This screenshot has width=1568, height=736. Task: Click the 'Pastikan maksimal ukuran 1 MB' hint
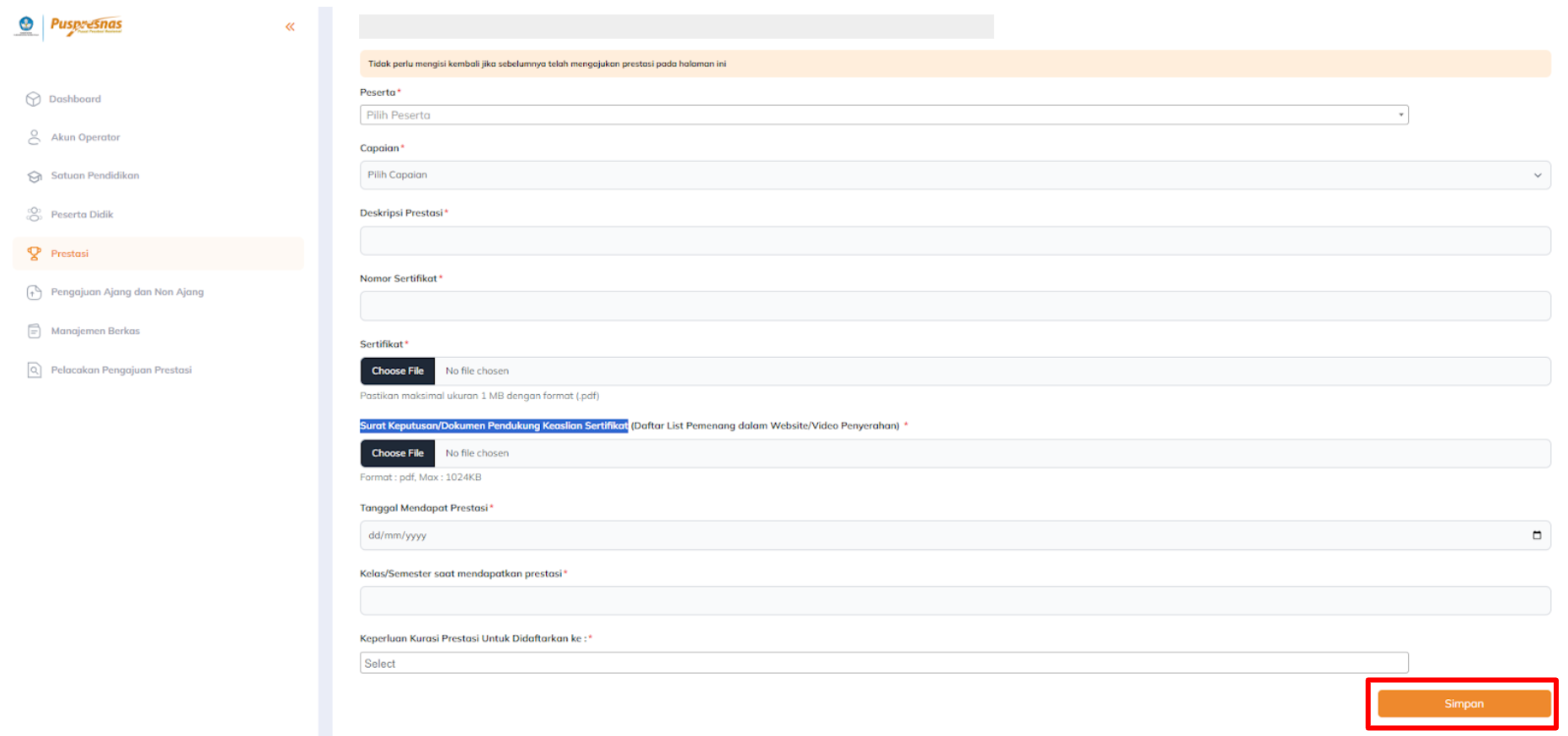[x=479, y=396]
